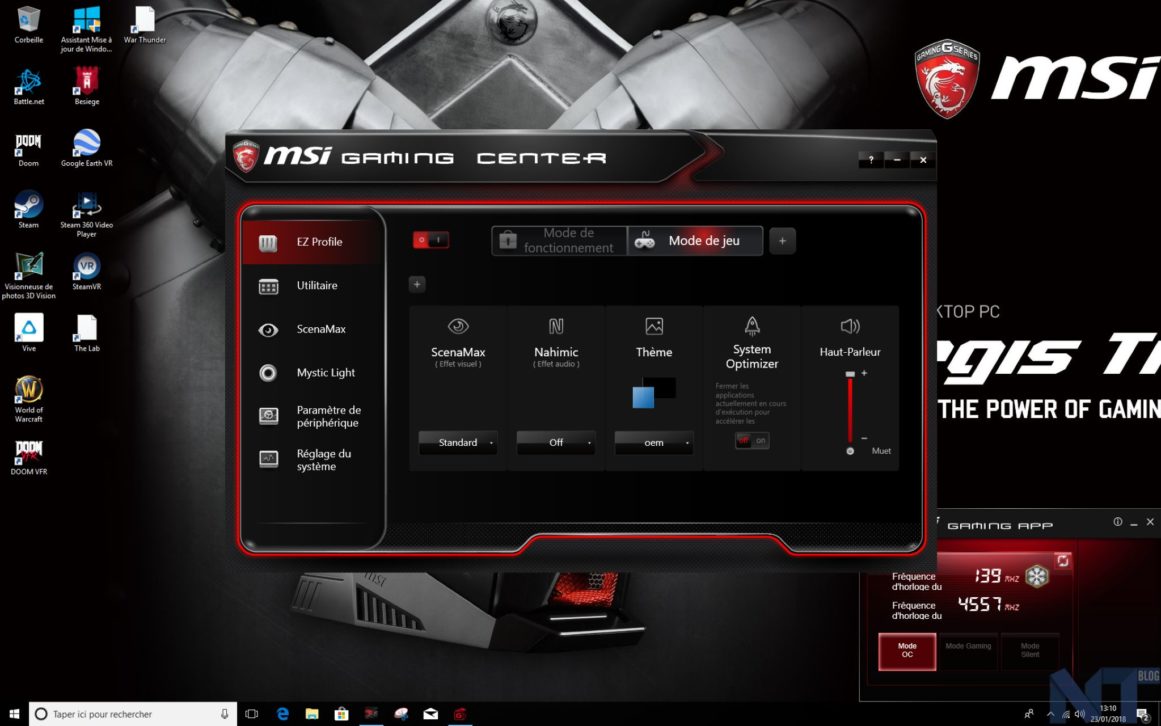1161x726 pixels.
Task: Select The Lab desktop icon
Action: point(87,333)
